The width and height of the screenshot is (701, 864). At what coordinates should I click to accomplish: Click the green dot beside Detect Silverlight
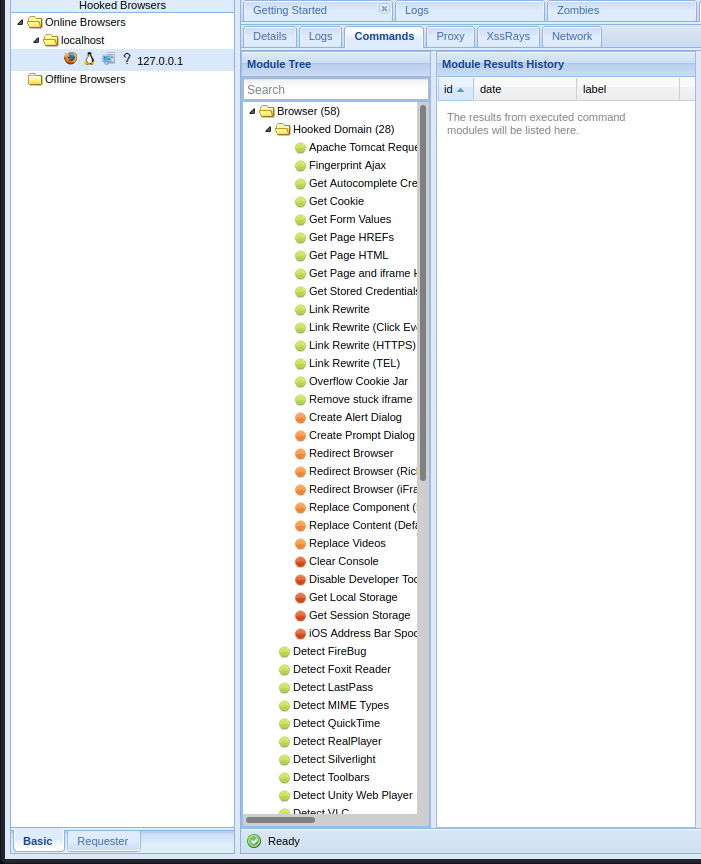284,760
